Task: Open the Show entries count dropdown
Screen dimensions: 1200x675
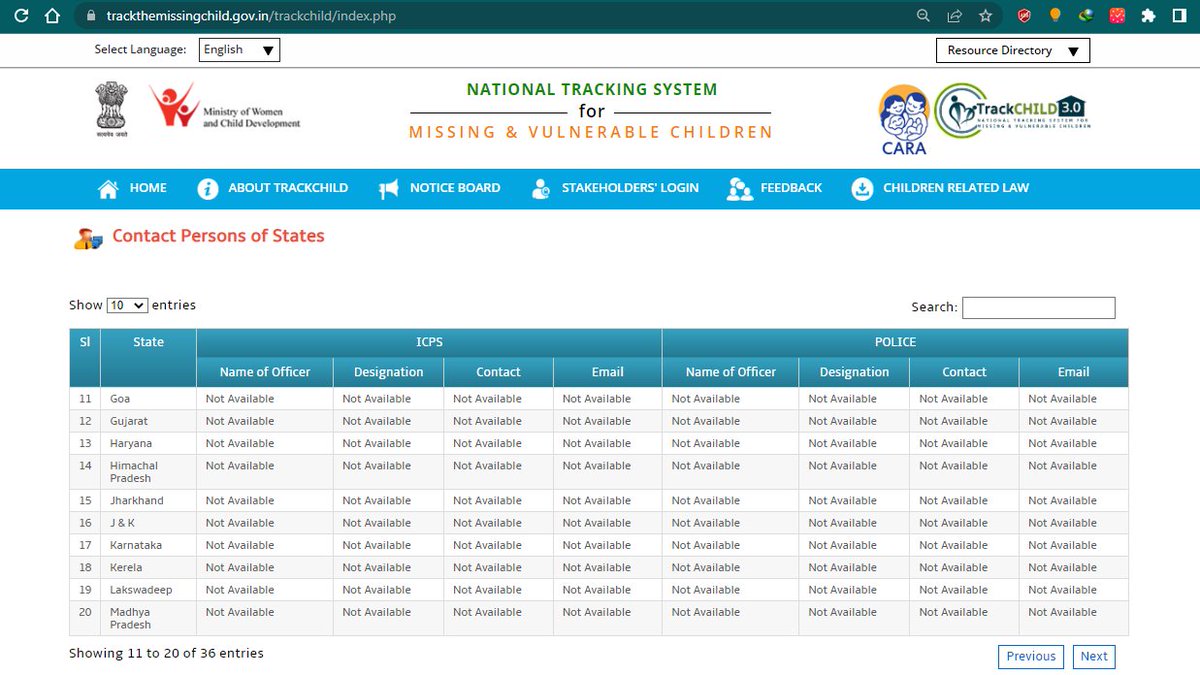Action: tap(127, 305)
